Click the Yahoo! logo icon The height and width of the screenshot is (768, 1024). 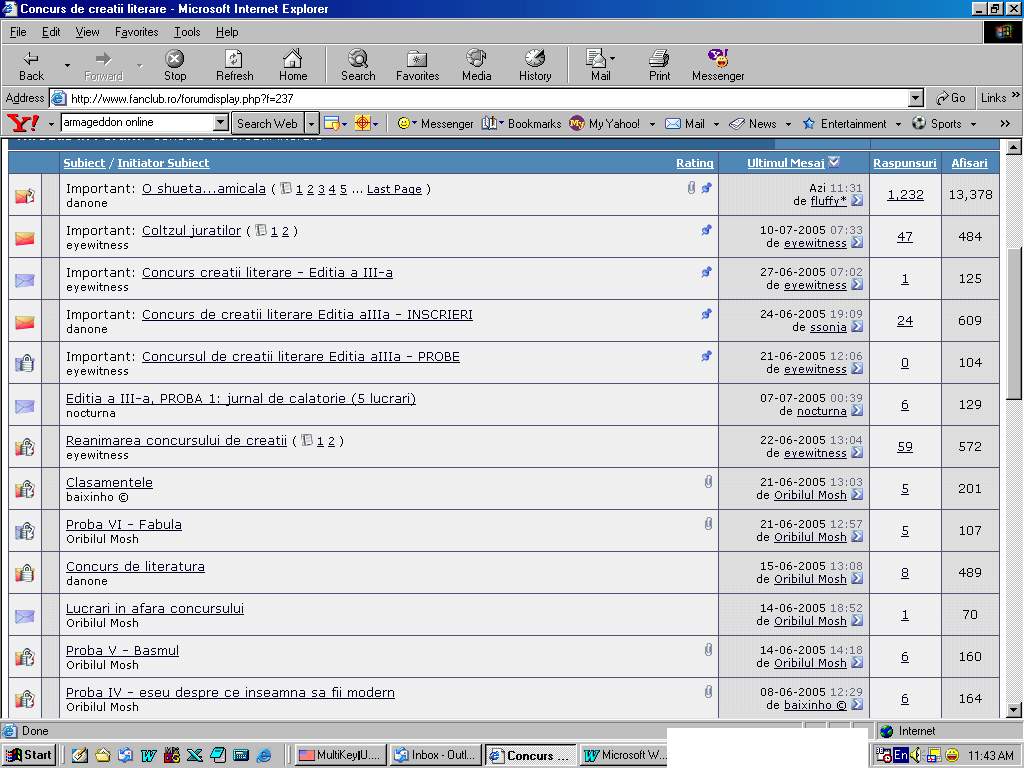coord(22,123)
